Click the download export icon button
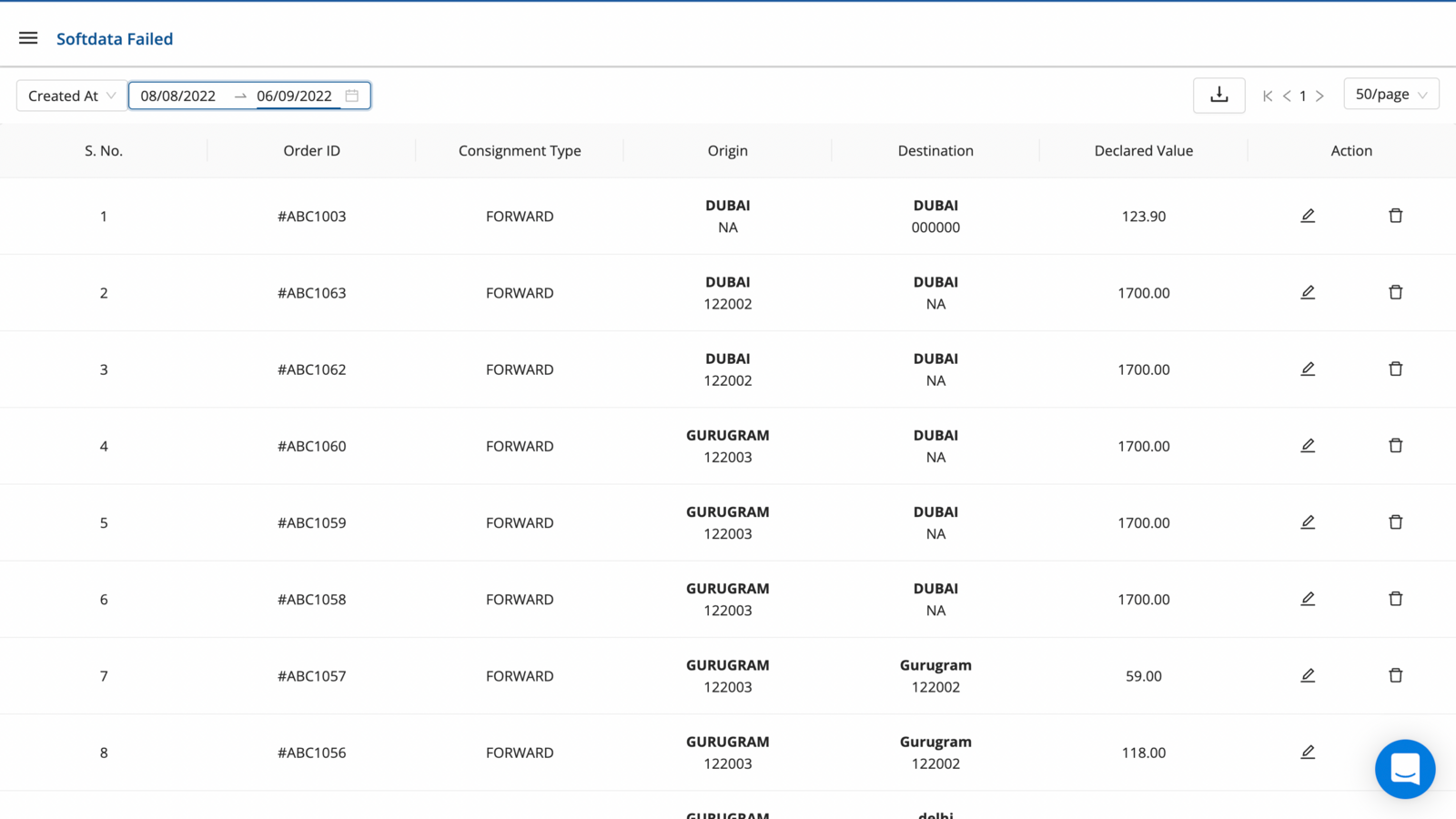Image resolution: width=1456 pixels, height=819 pixels. click(1218, 96)
